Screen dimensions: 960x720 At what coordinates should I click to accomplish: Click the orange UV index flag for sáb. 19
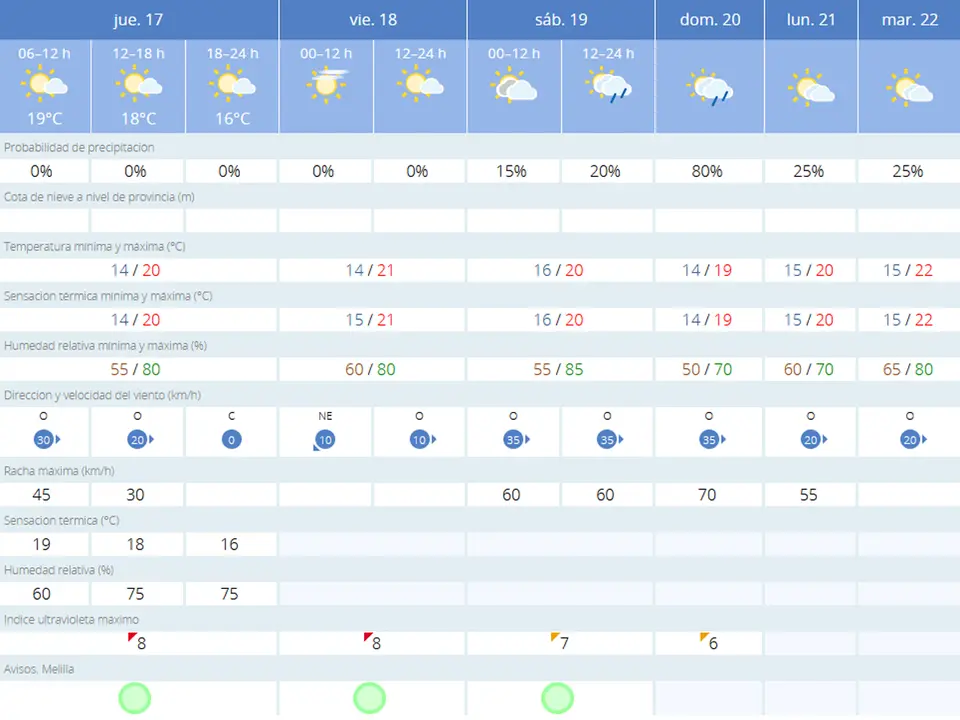point(555,637)
